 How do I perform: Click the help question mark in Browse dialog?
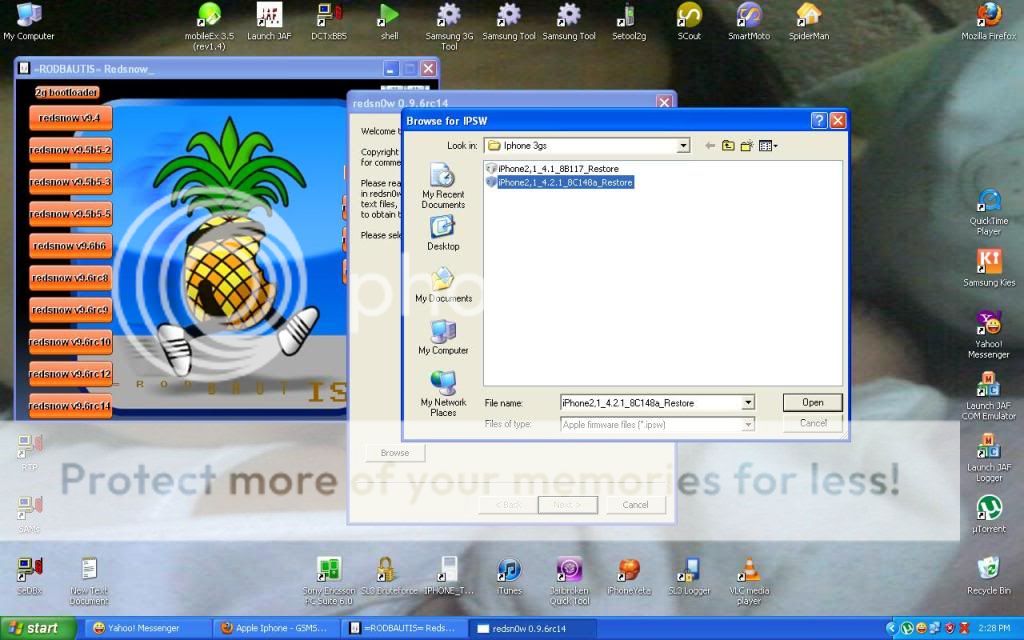(819, 120)
